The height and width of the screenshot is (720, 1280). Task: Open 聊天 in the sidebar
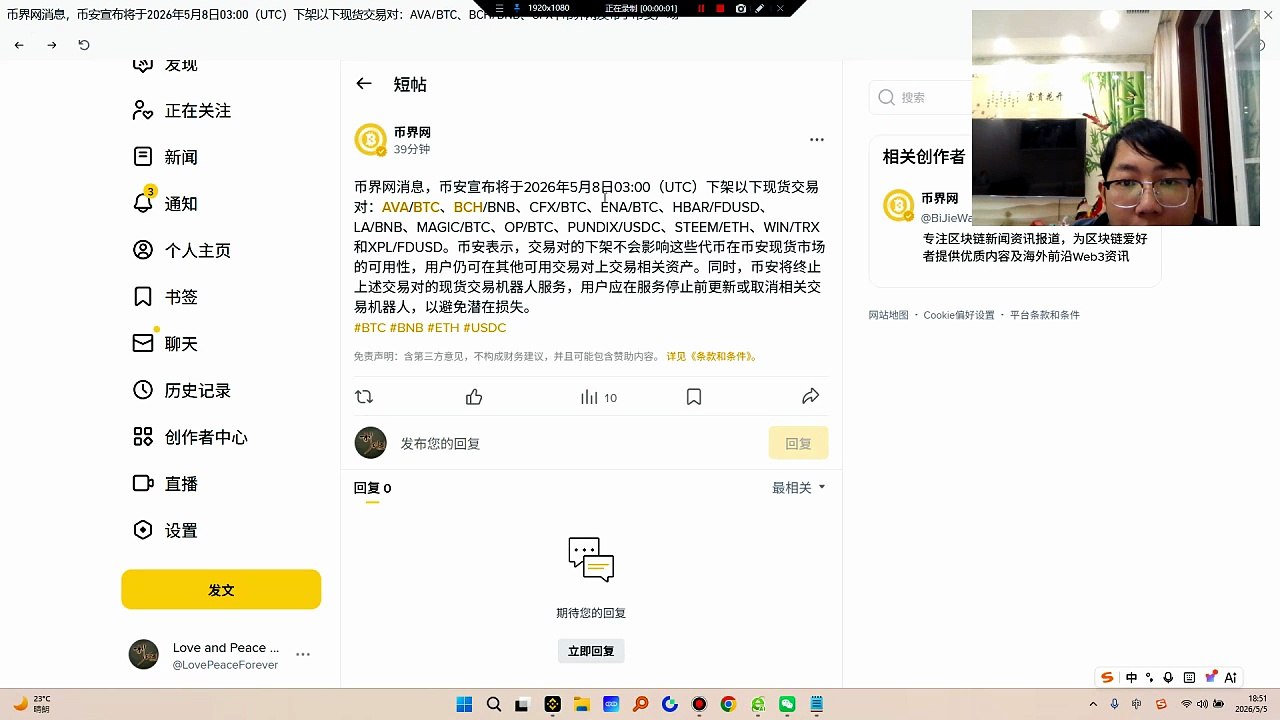click(x=166, y=343)
